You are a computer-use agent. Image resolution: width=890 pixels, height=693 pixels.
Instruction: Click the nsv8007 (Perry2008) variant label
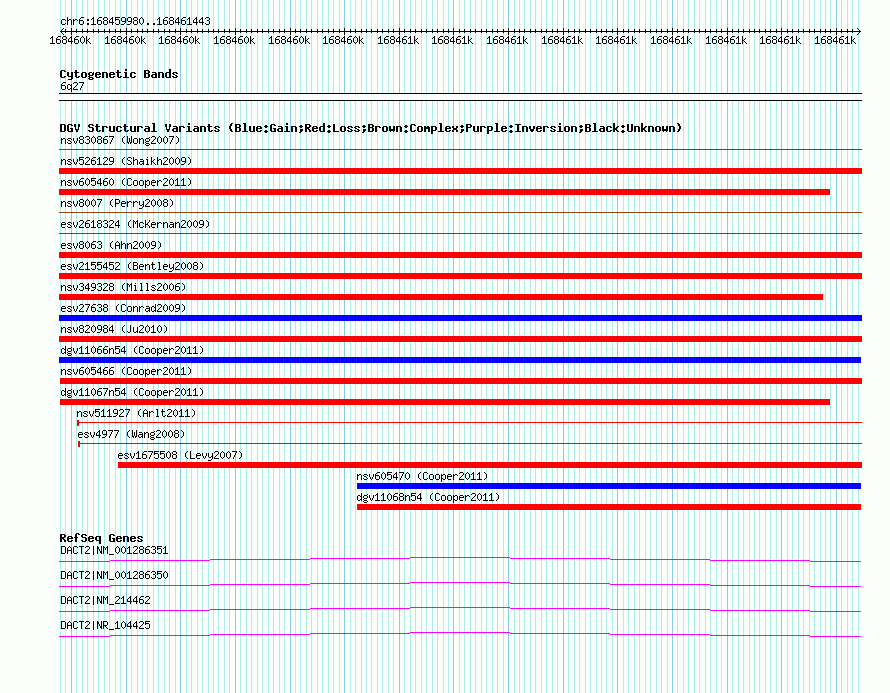pyautogui.click(x=117, y=203)
